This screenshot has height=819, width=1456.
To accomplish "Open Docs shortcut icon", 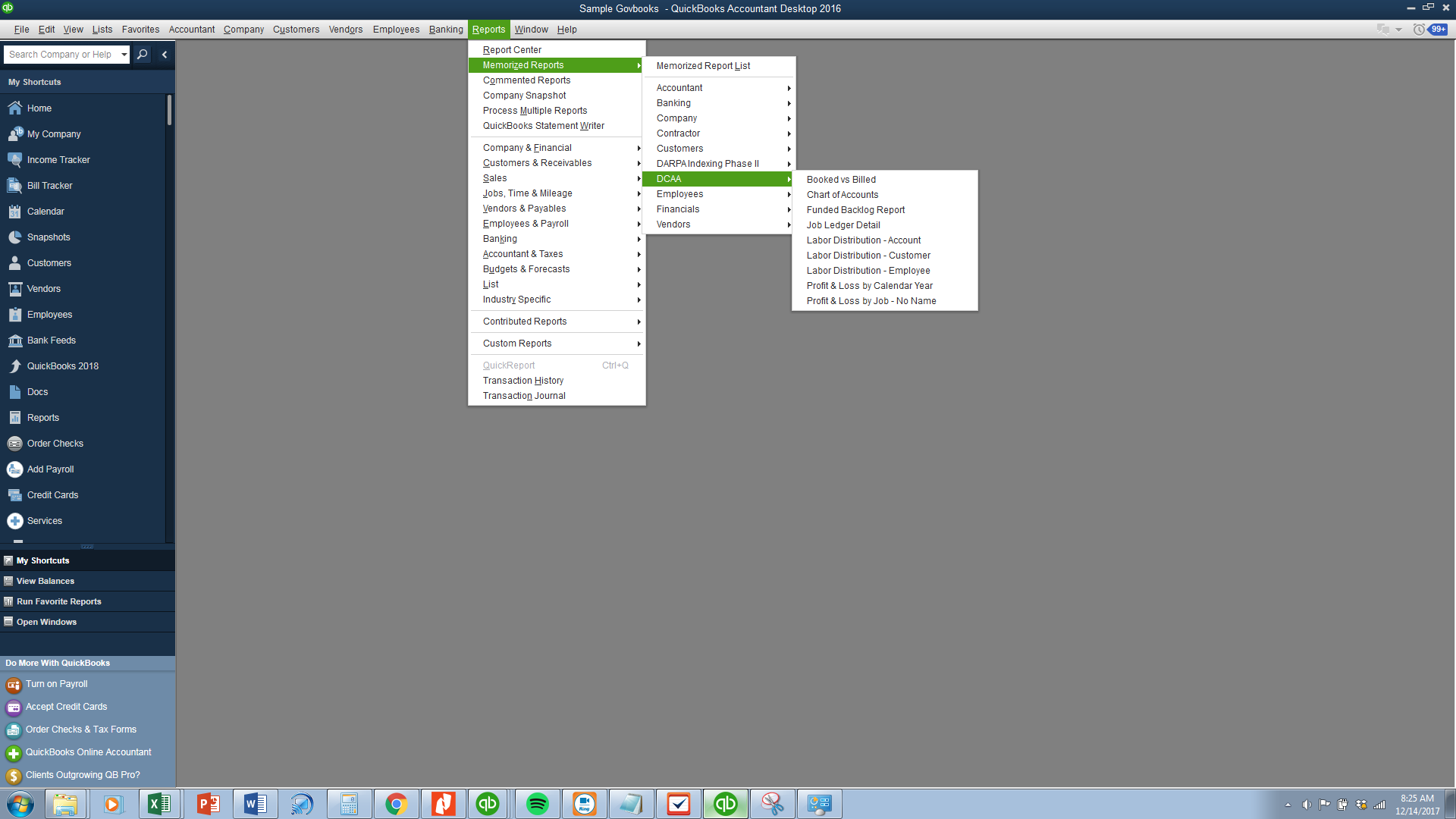I will click(14, 392).
